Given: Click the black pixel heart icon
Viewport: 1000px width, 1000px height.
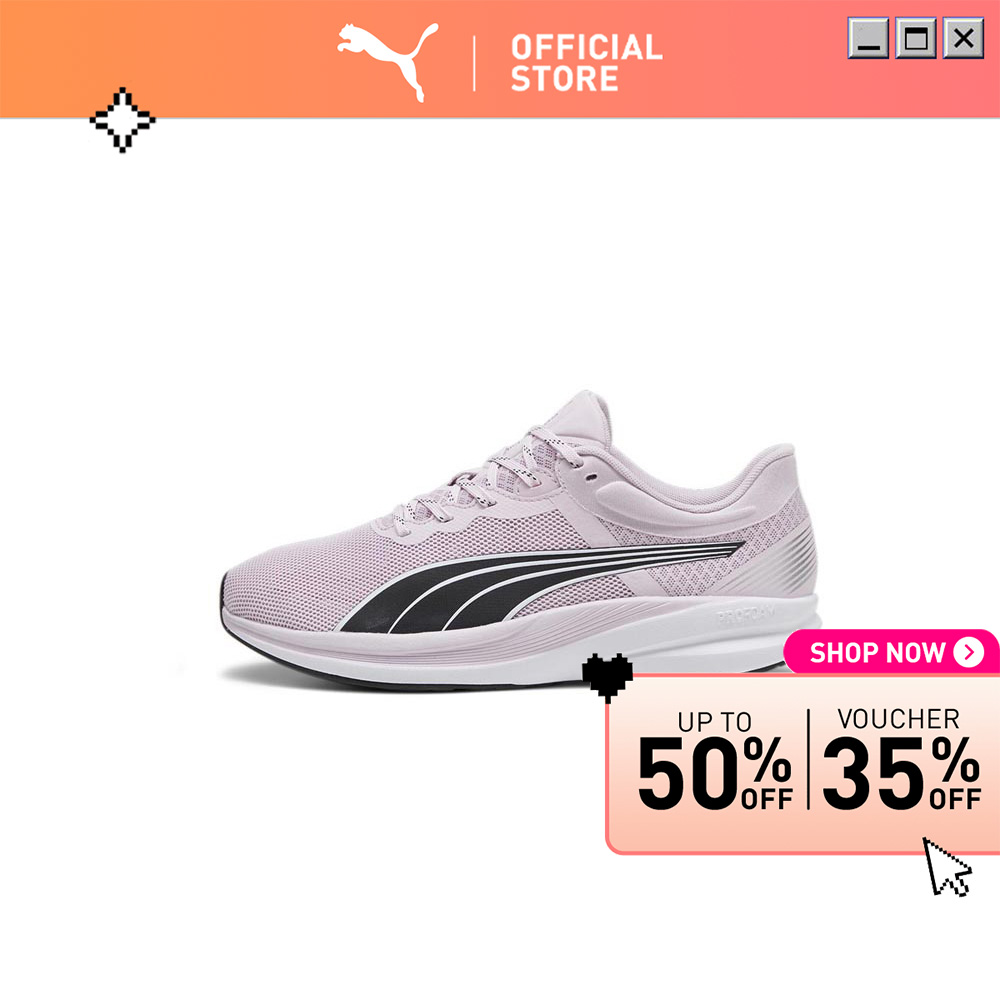Looking at the screenshot, I should coord(607,677).
